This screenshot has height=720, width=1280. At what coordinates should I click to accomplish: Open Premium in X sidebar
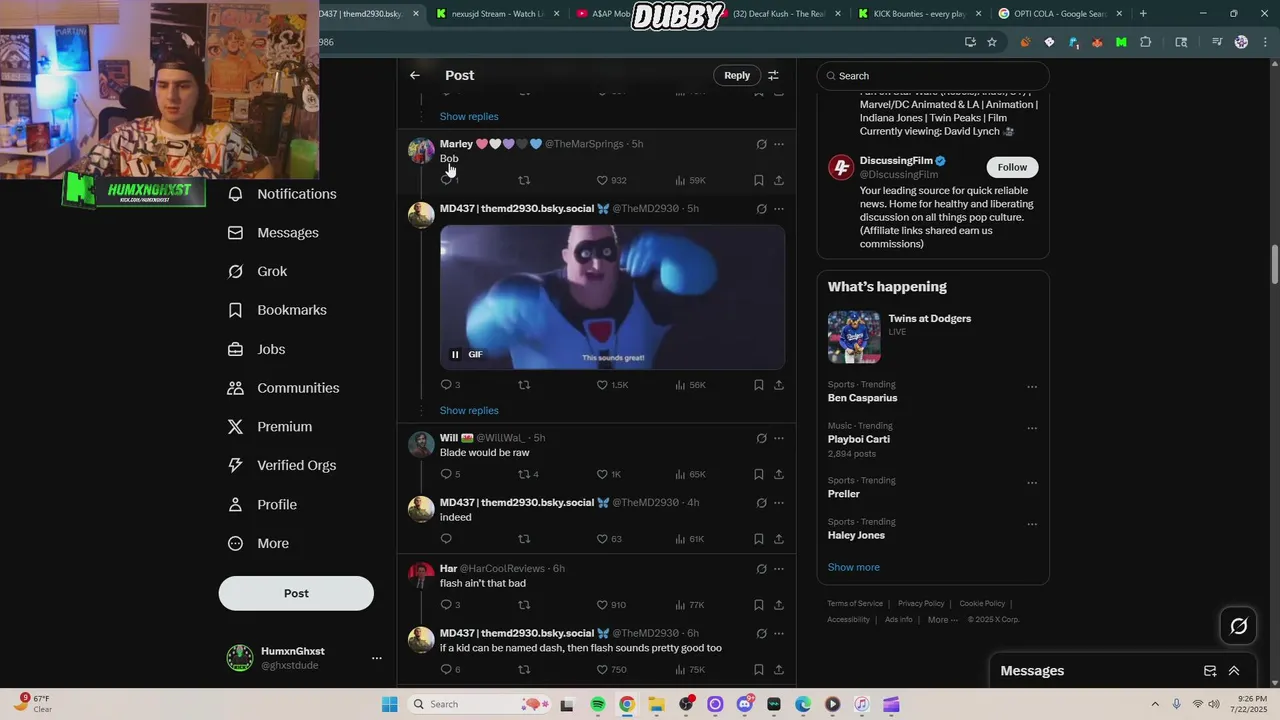tap(270, 427)
